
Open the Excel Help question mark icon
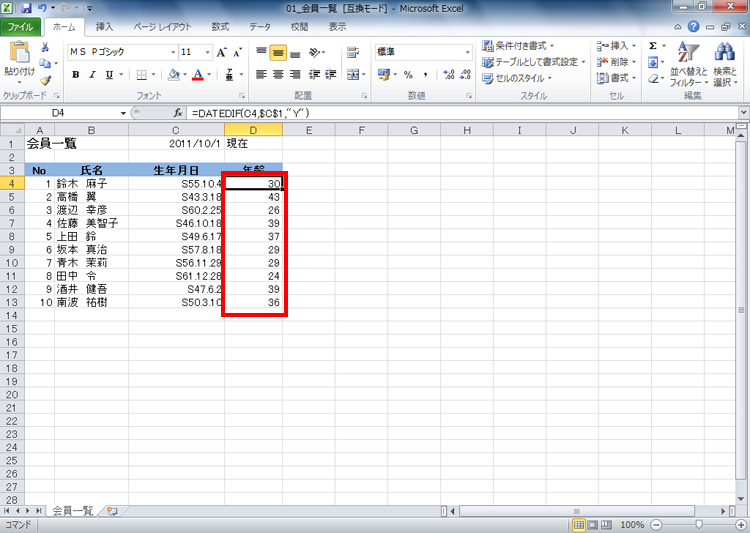tap(694, 27)
